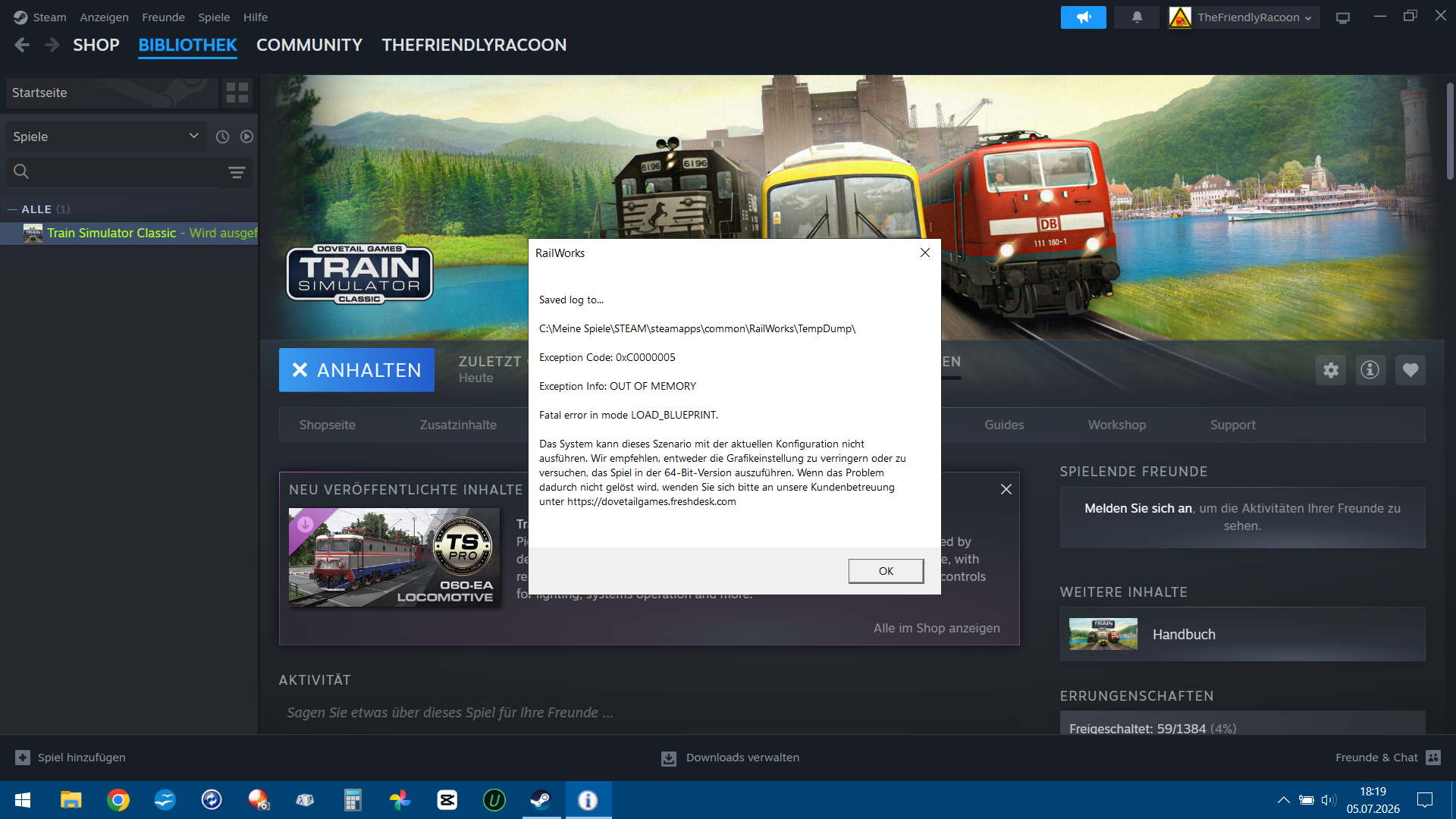
Task: Click the Melden Sie sich an link
Action: tap(1138, 508)
